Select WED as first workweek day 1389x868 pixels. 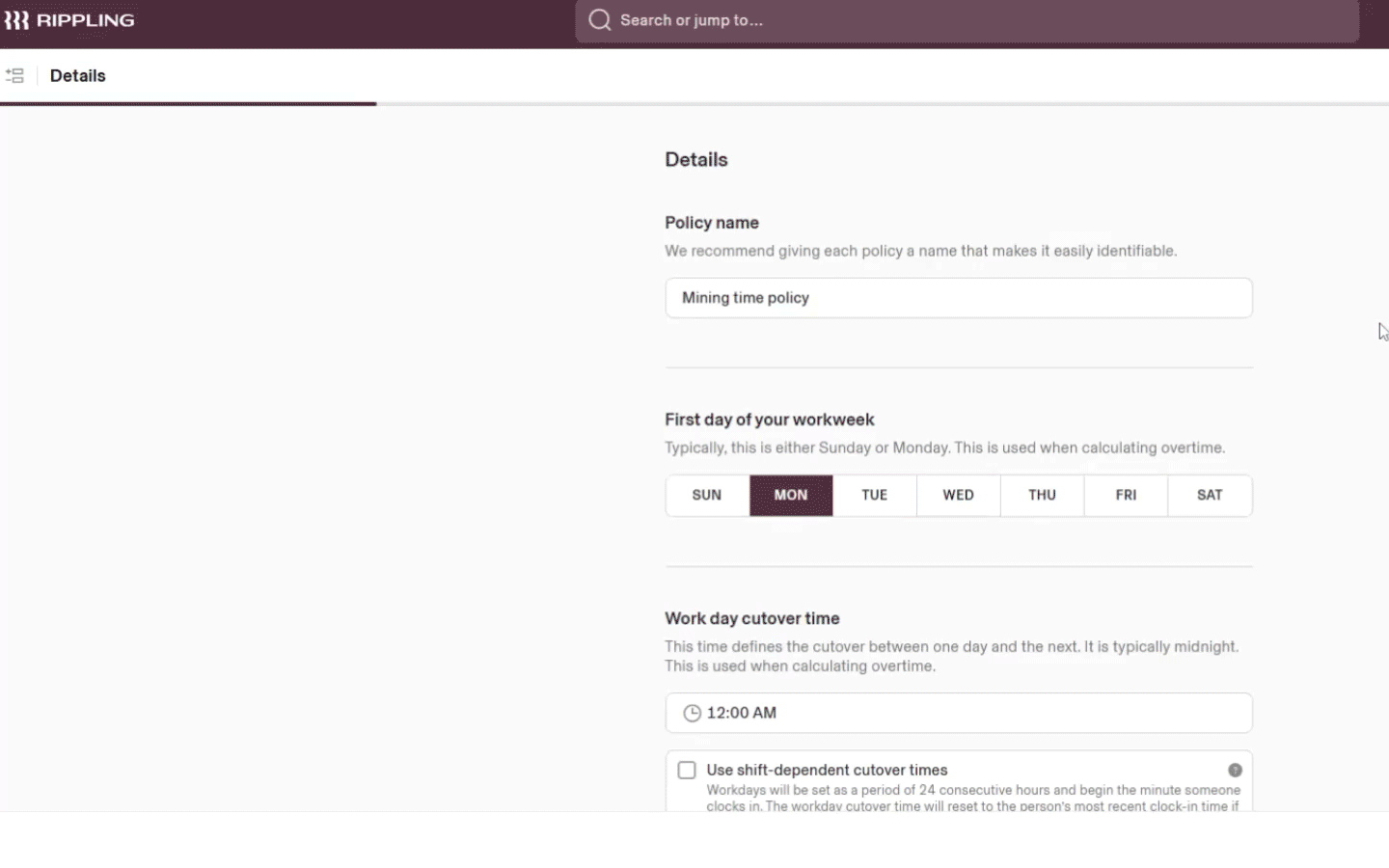[959, 495]
